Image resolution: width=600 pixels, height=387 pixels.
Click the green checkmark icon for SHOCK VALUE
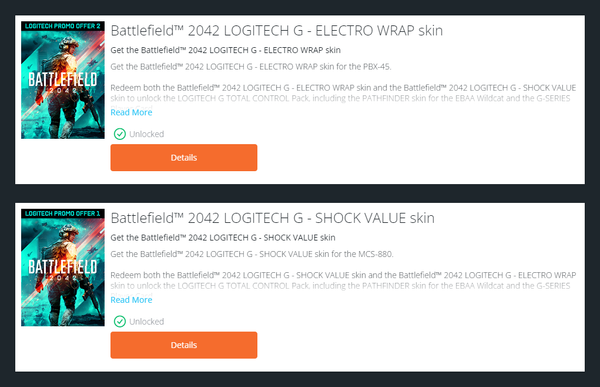(120, 322)
